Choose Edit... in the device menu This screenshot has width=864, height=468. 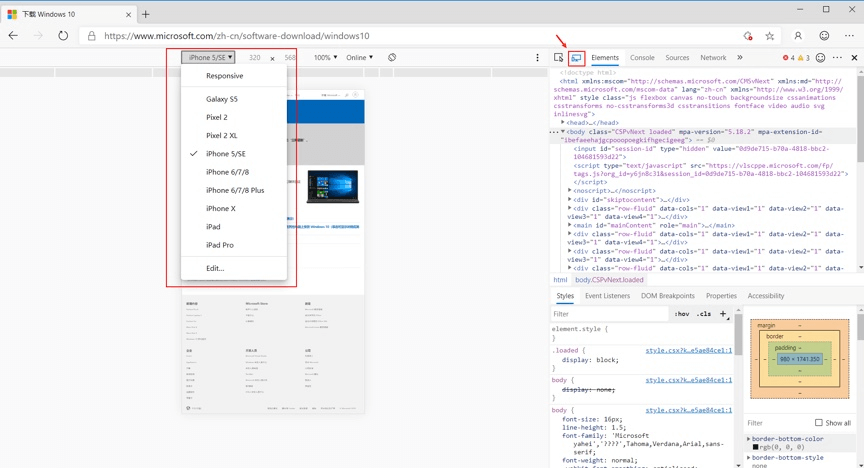(215, 268)
